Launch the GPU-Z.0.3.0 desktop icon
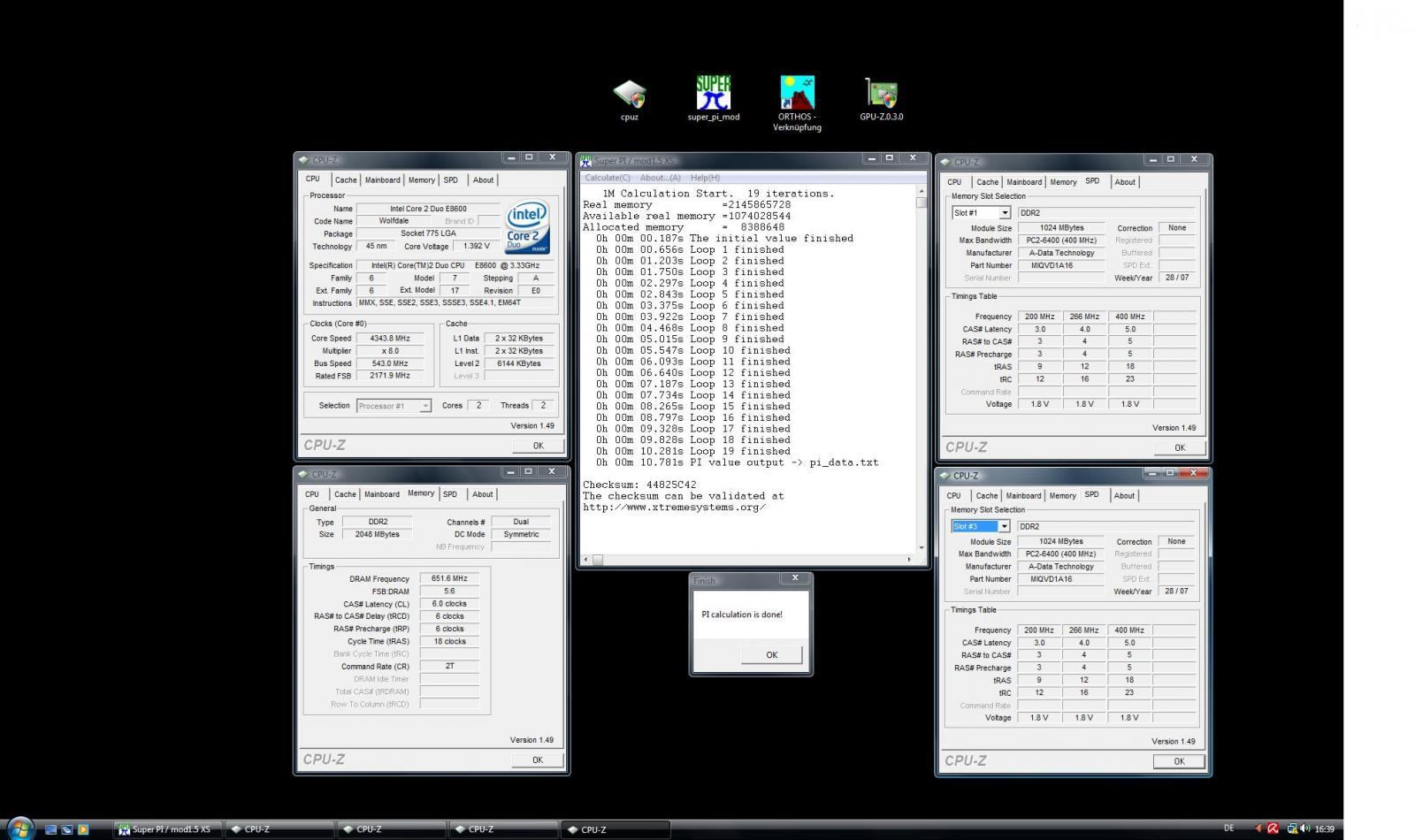1415x840 pixels. (x=882, y=99)
